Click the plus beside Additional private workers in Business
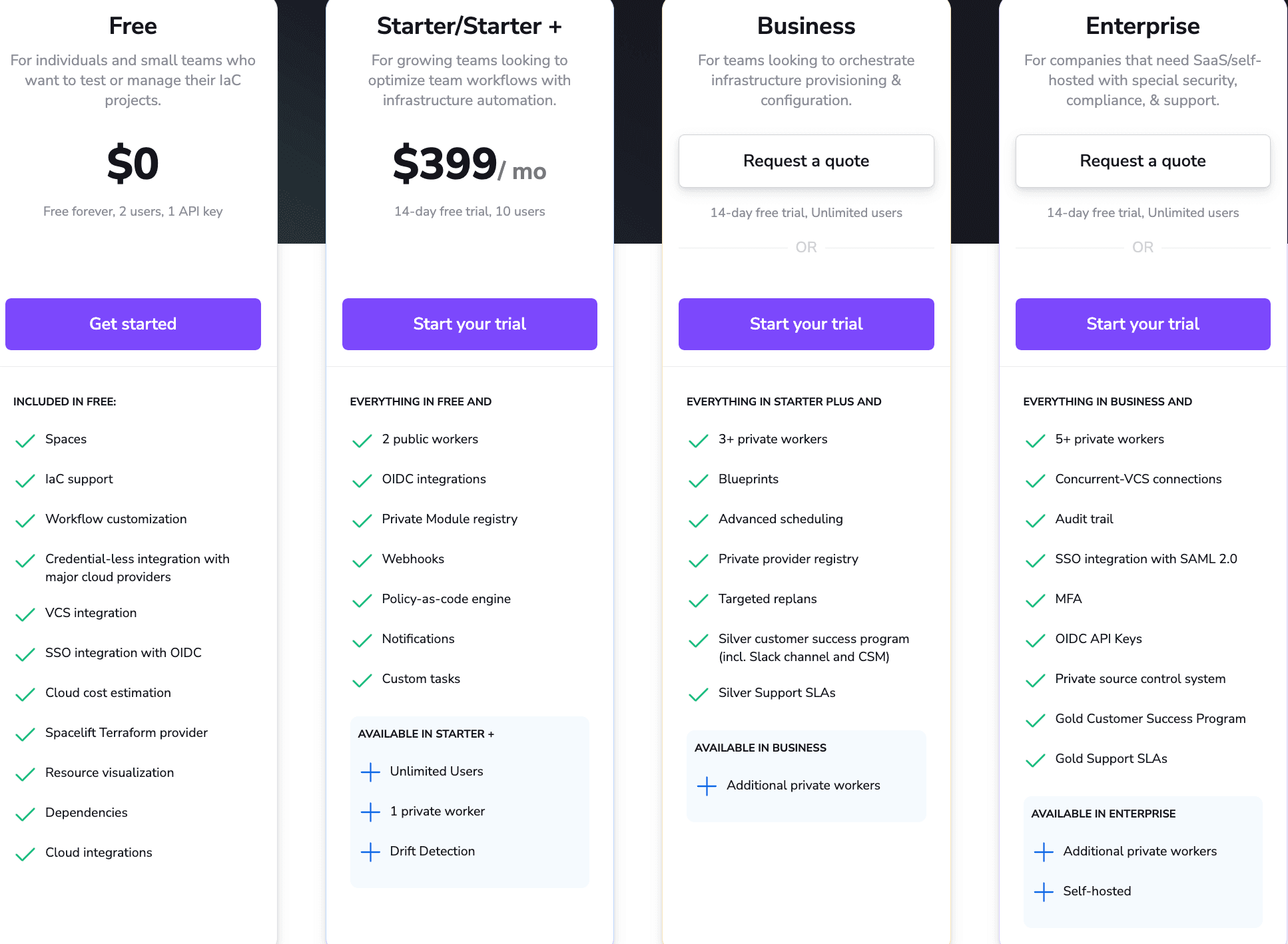This screenshot has height=944, width=1288. tap(706, 786)
